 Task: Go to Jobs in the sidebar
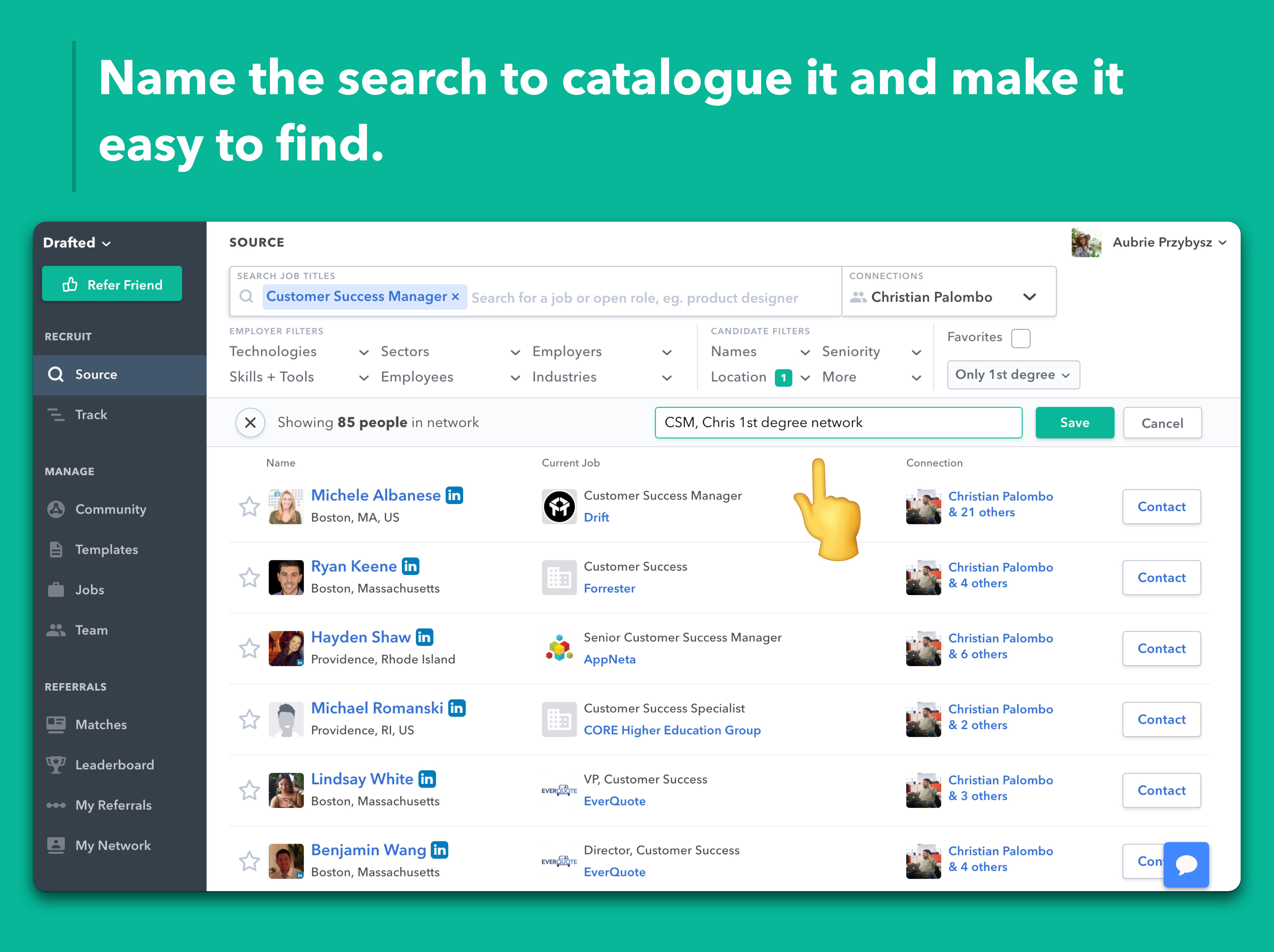120,590
